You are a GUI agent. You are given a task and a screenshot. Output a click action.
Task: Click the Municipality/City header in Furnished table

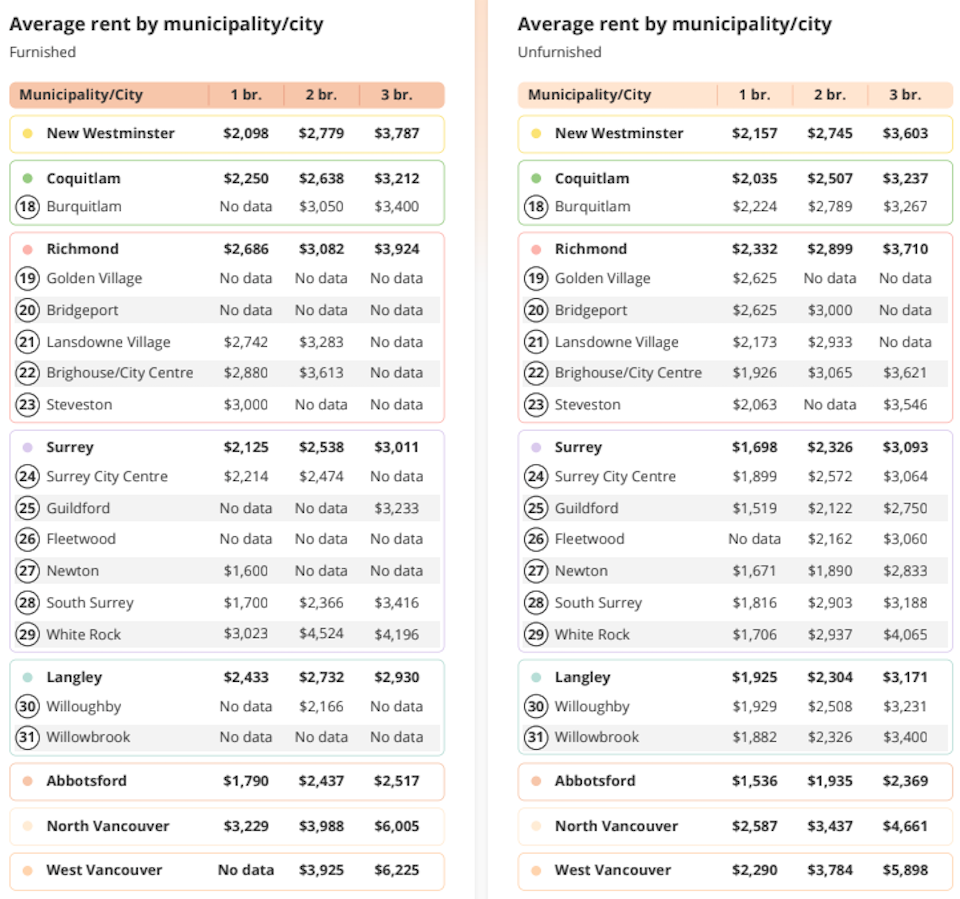[x=81, y=95]
